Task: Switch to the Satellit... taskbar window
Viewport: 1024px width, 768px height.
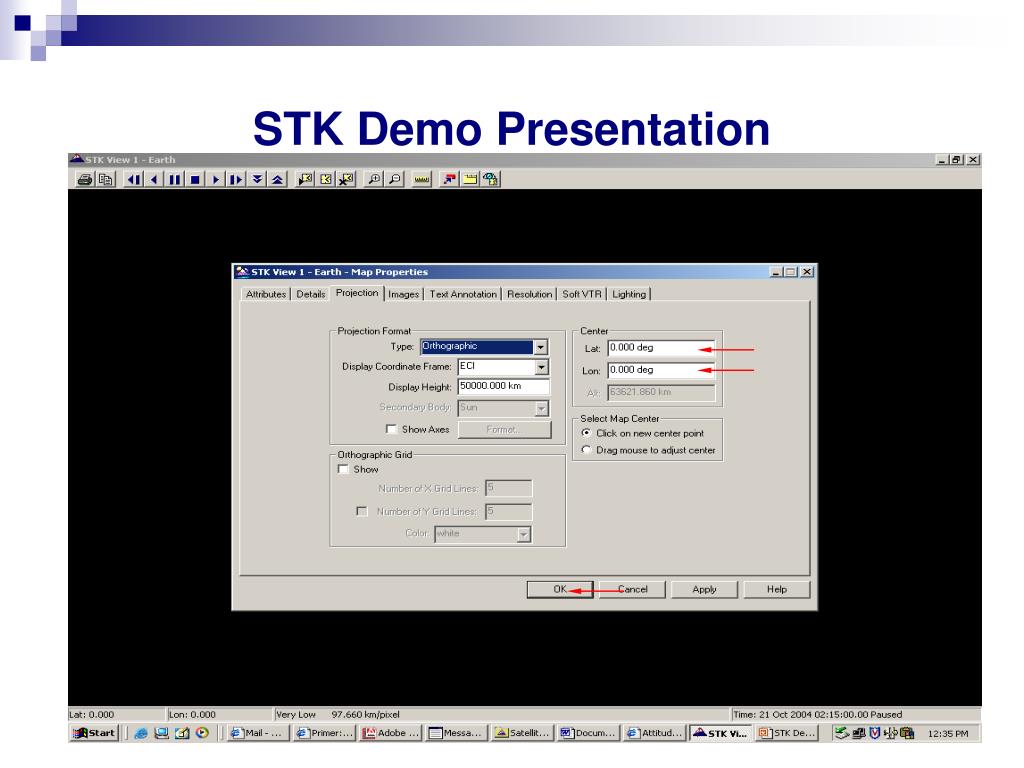Action: pyautogui.click(x=522, y=733)
